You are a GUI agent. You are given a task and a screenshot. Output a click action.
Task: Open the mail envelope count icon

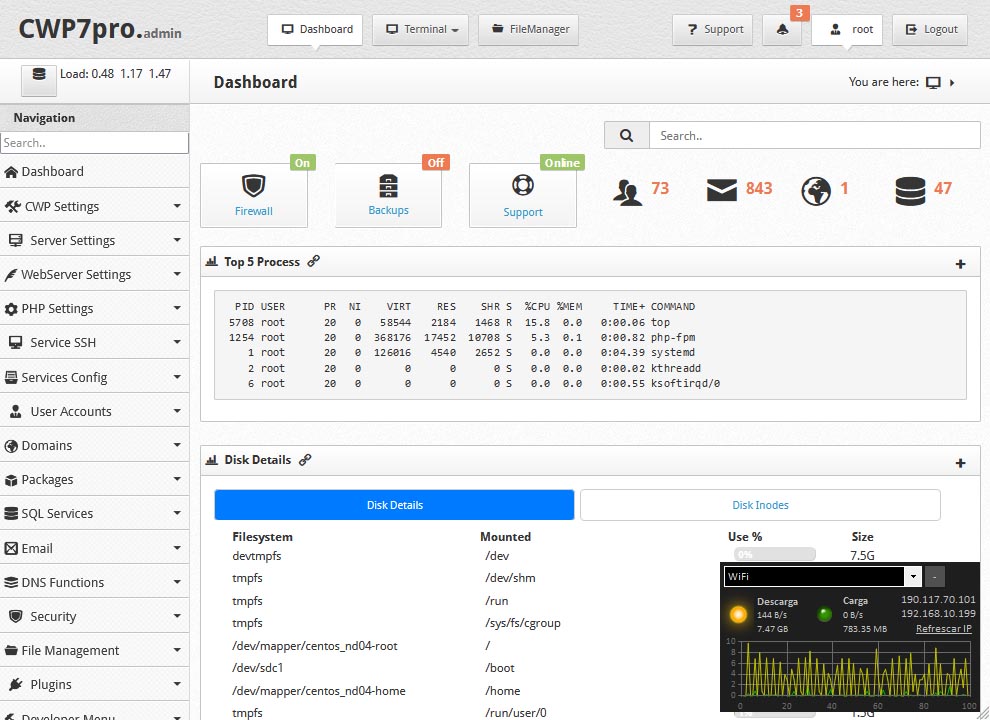[722, 189]
